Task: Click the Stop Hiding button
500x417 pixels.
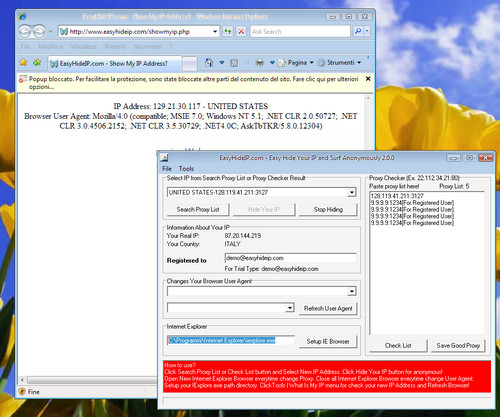Action: pyautogui.click(x=328, y=209)
